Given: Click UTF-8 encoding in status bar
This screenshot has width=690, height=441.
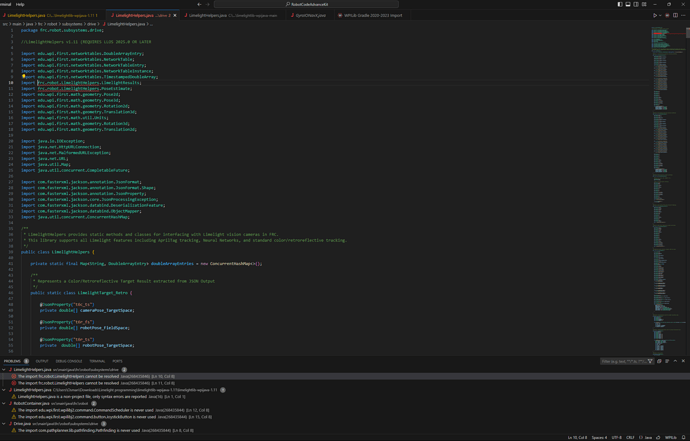Looking at the screenshot, I should pyautogui.click(x=617, y=437).
